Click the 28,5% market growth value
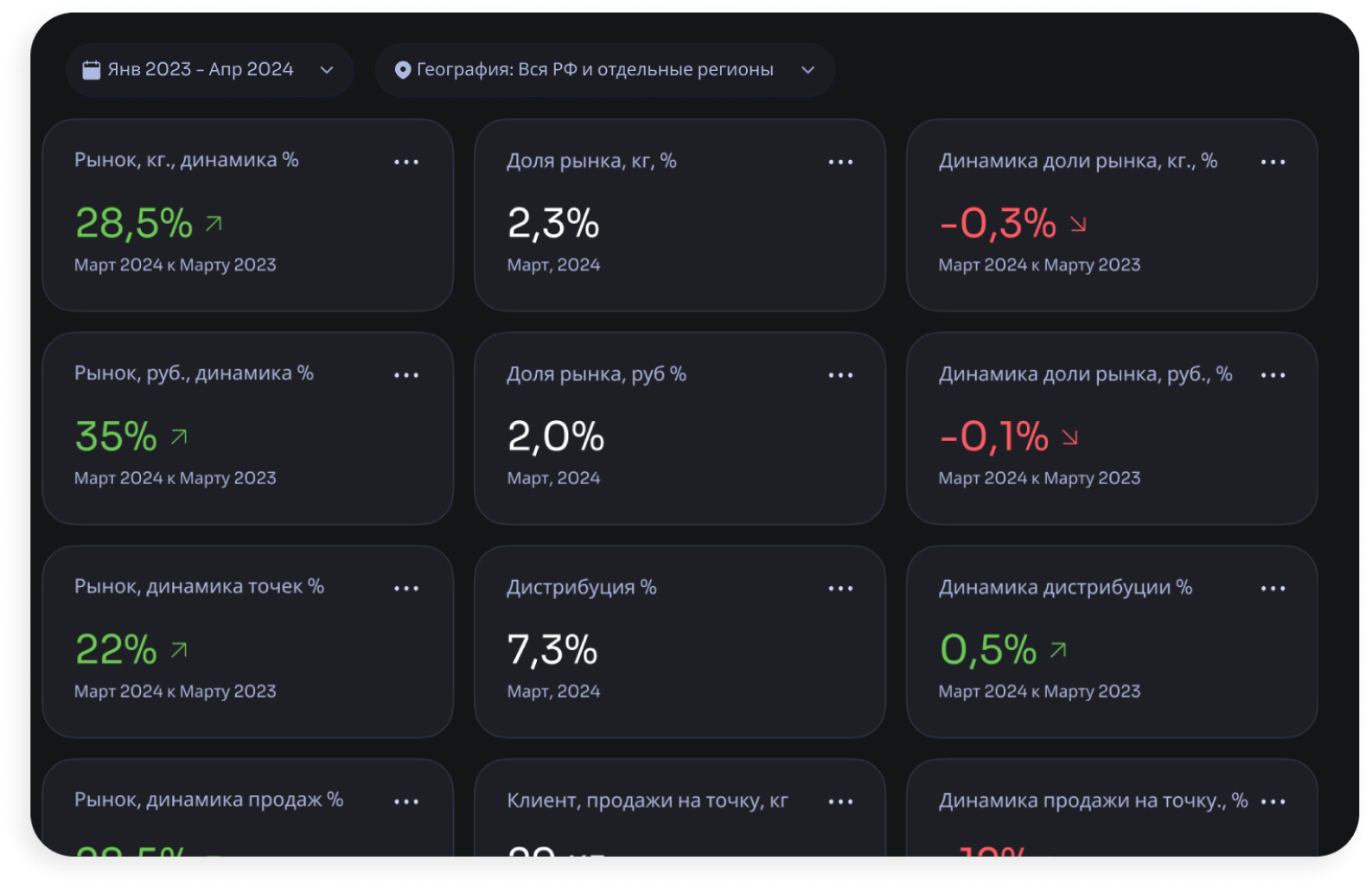The width and height of the screenshot is (1372, 887). point(134,224)
